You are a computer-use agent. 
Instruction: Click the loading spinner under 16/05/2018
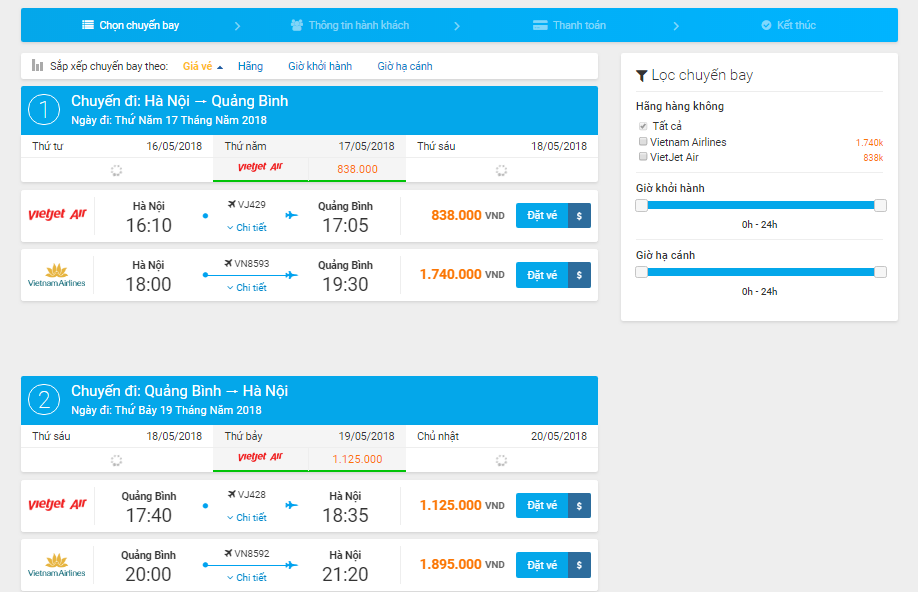pyautogui.click(x=117, y=170)
